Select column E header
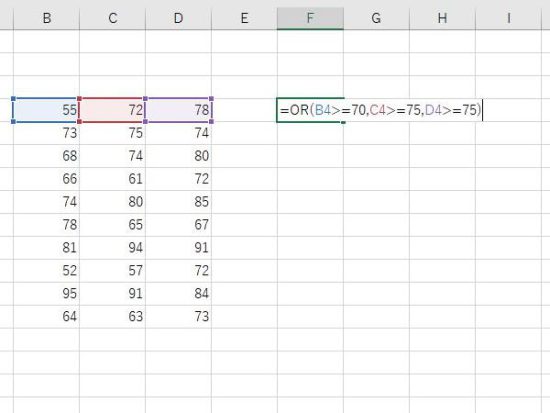This screenshot has width=550, height=413. (244, 18)
